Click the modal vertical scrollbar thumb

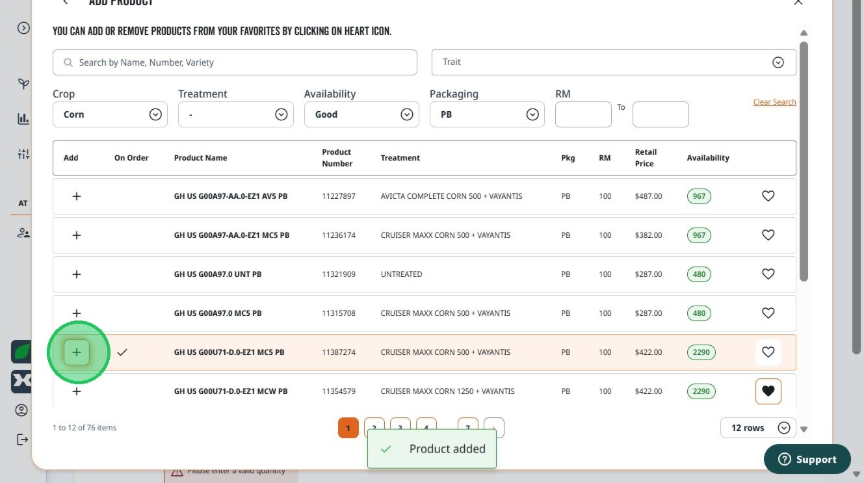(x=804, y=161)
